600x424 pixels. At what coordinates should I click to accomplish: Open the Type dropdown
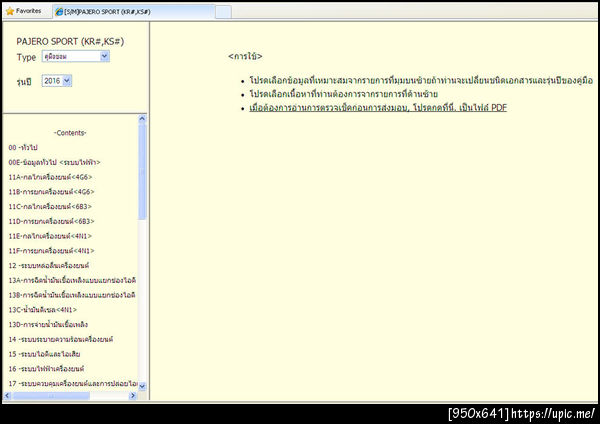(x=76, y=56)
